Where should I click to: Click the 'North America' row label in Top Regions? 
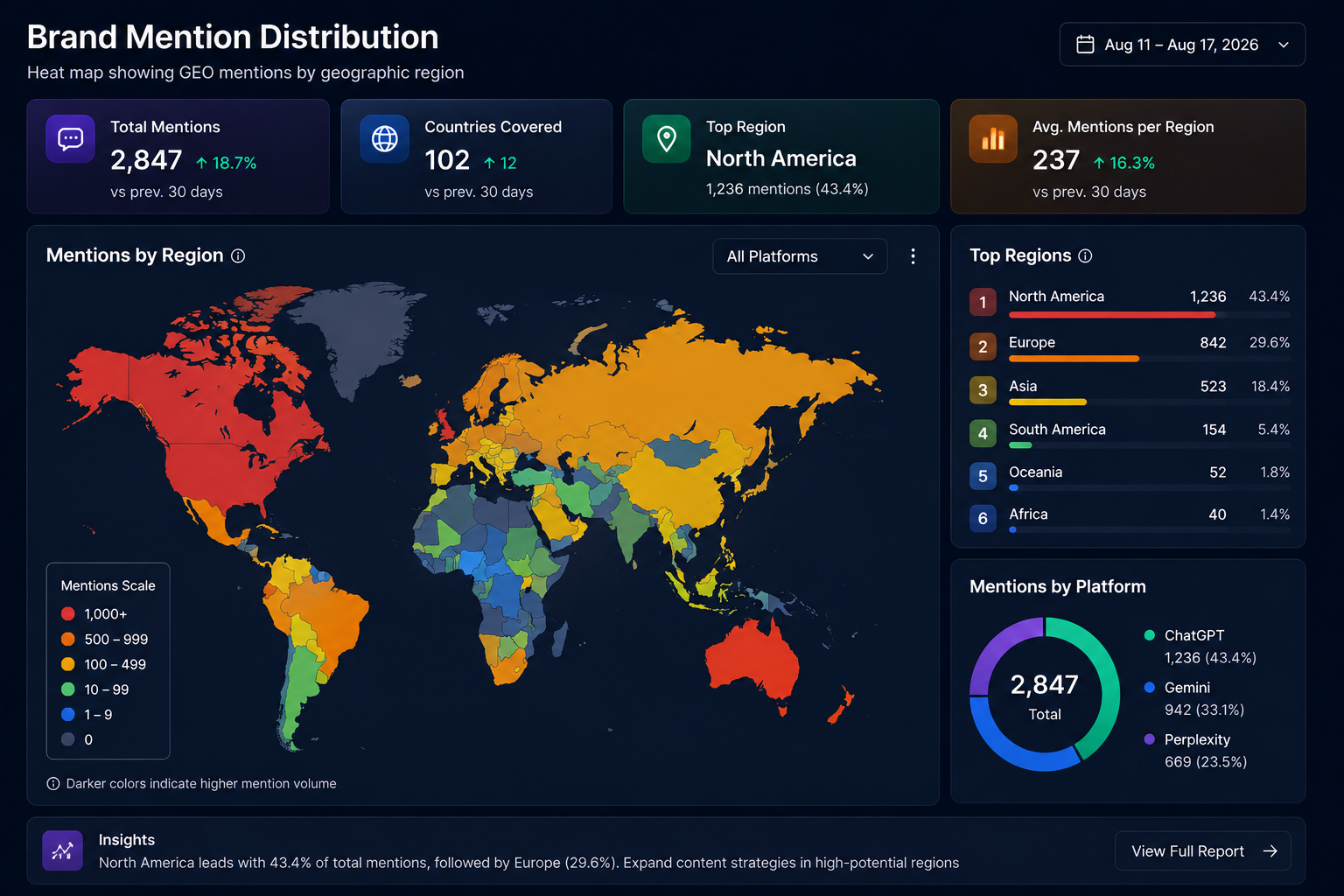[1056, 297]
